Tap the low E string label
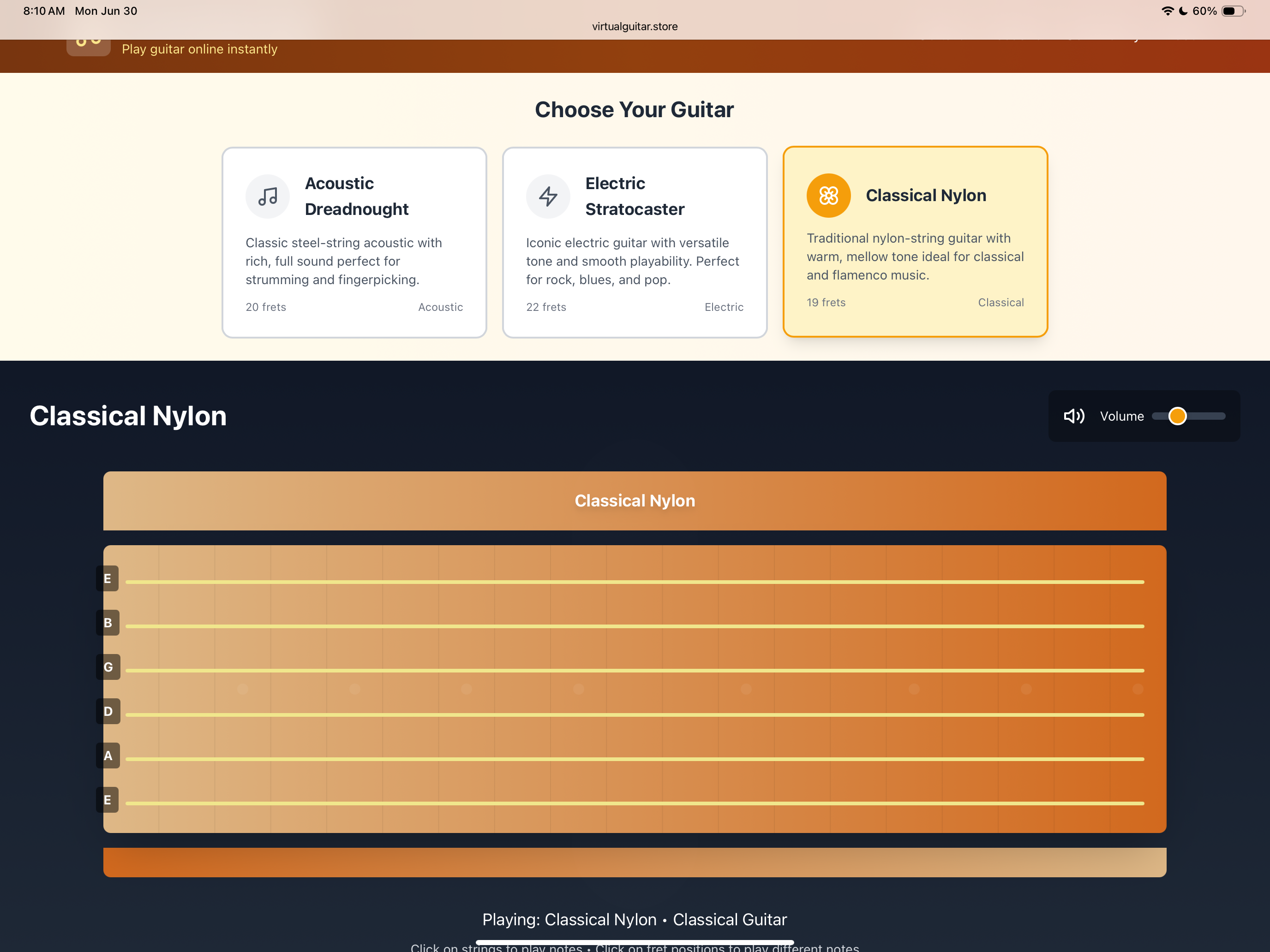 108,799
